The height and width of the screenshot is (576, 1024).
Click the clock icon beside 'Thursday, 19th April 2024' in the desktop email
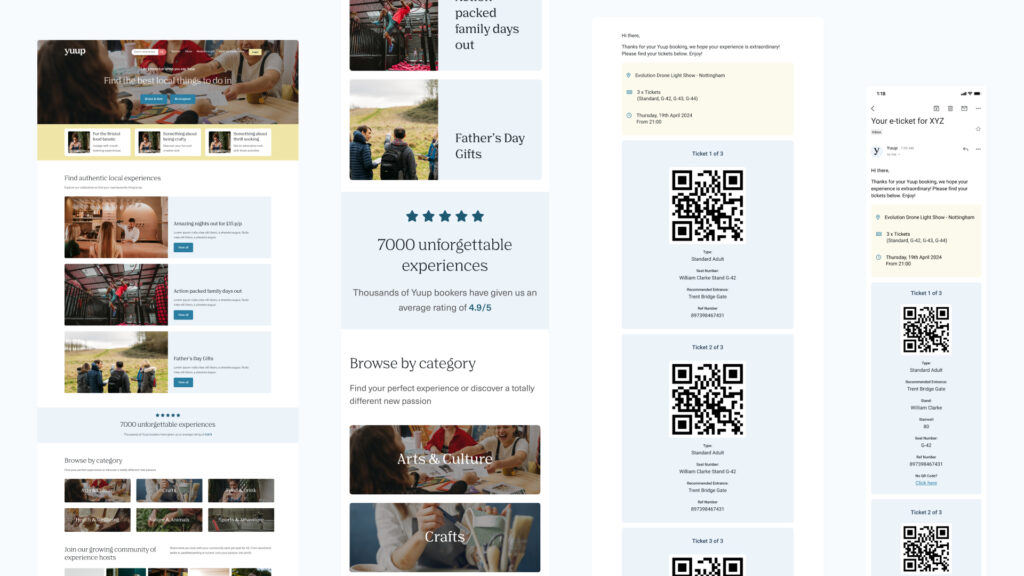[x=629, y=116]
